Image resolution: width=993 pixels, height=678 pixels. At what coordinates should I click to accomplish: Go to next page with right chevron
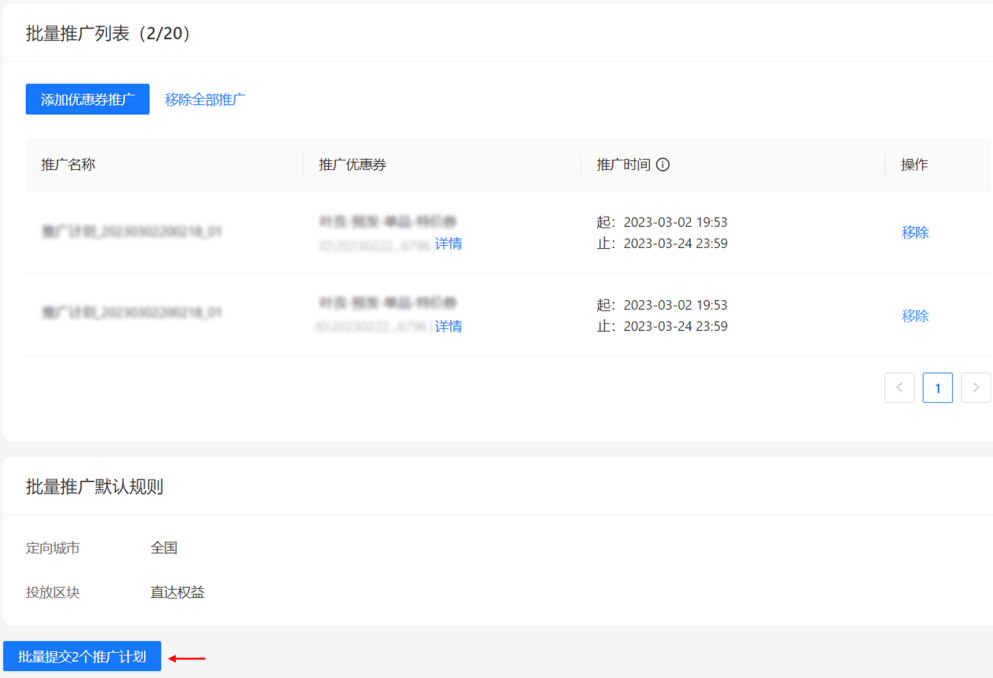(x=976, y=387)
